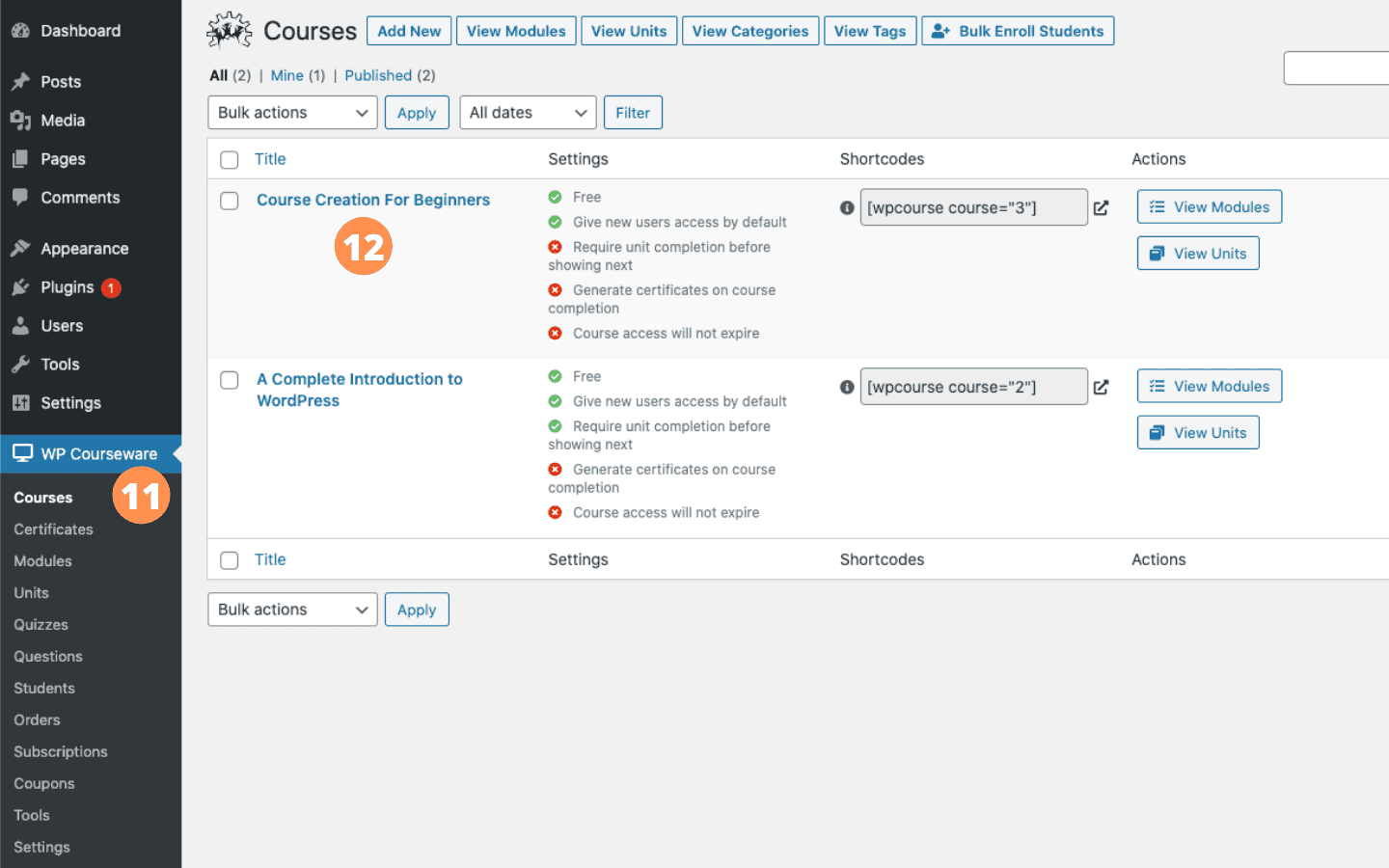Open Certificates submenu item
This screenshot has height=868, width=1389.
(x=53, y=529)
